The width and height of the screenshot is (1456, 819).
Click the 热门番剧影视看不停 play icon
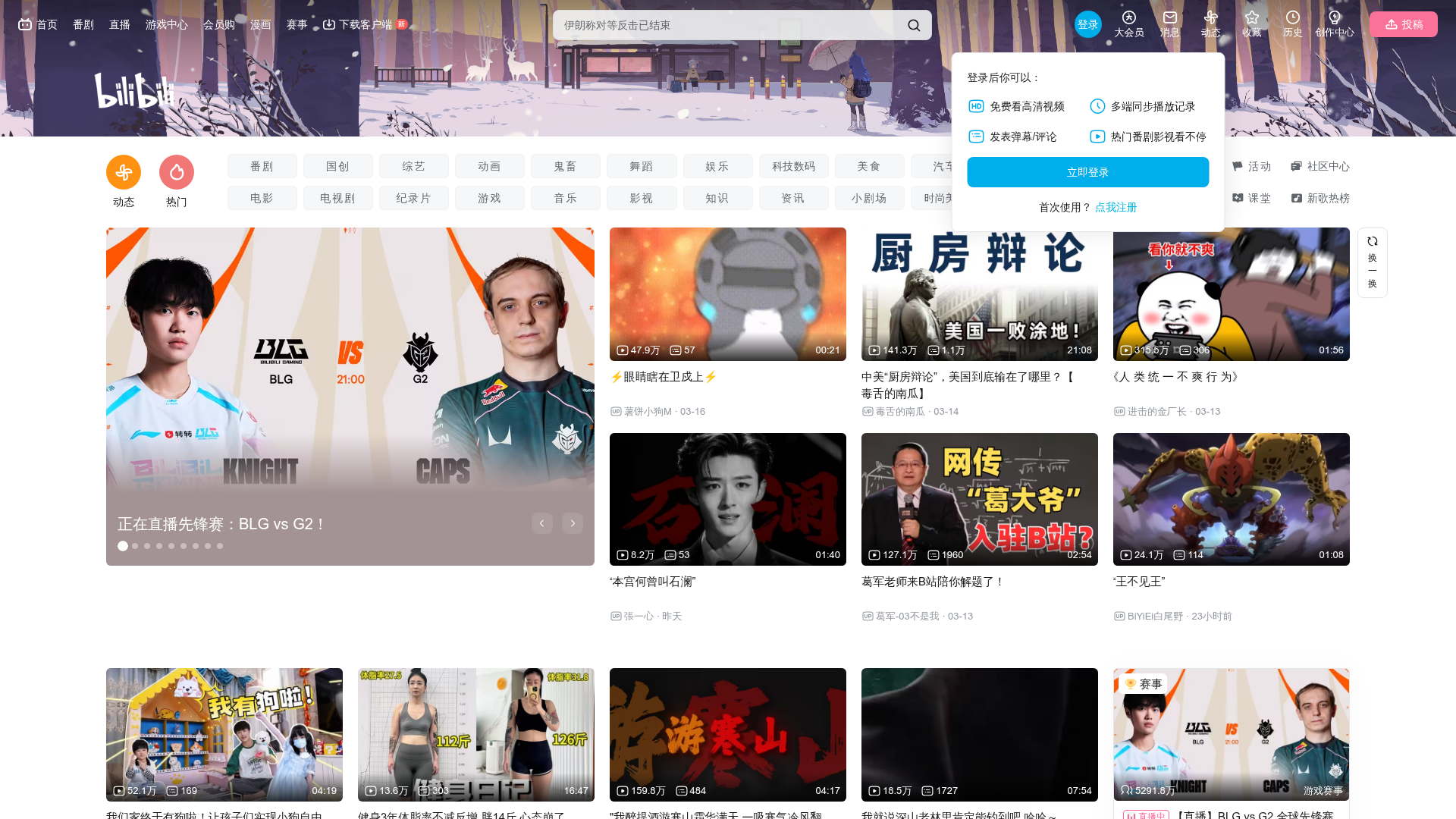click(1097, 136)
